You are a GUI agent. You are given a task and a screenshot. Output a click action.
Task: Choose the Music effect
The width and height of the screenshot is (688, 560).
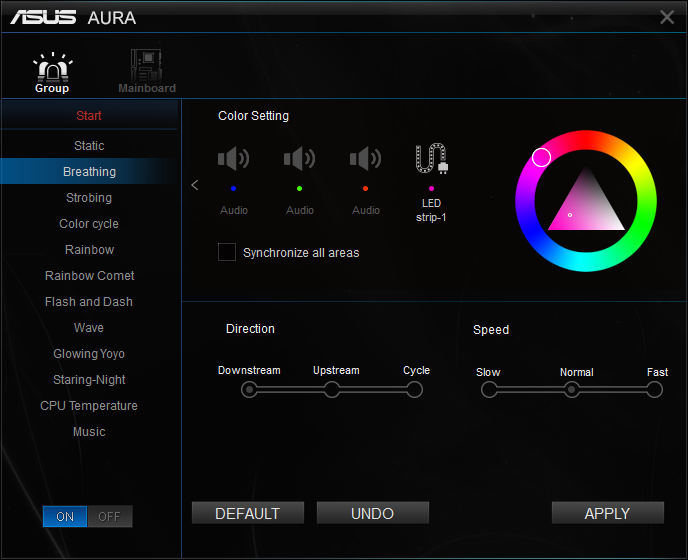coord(89,432)
